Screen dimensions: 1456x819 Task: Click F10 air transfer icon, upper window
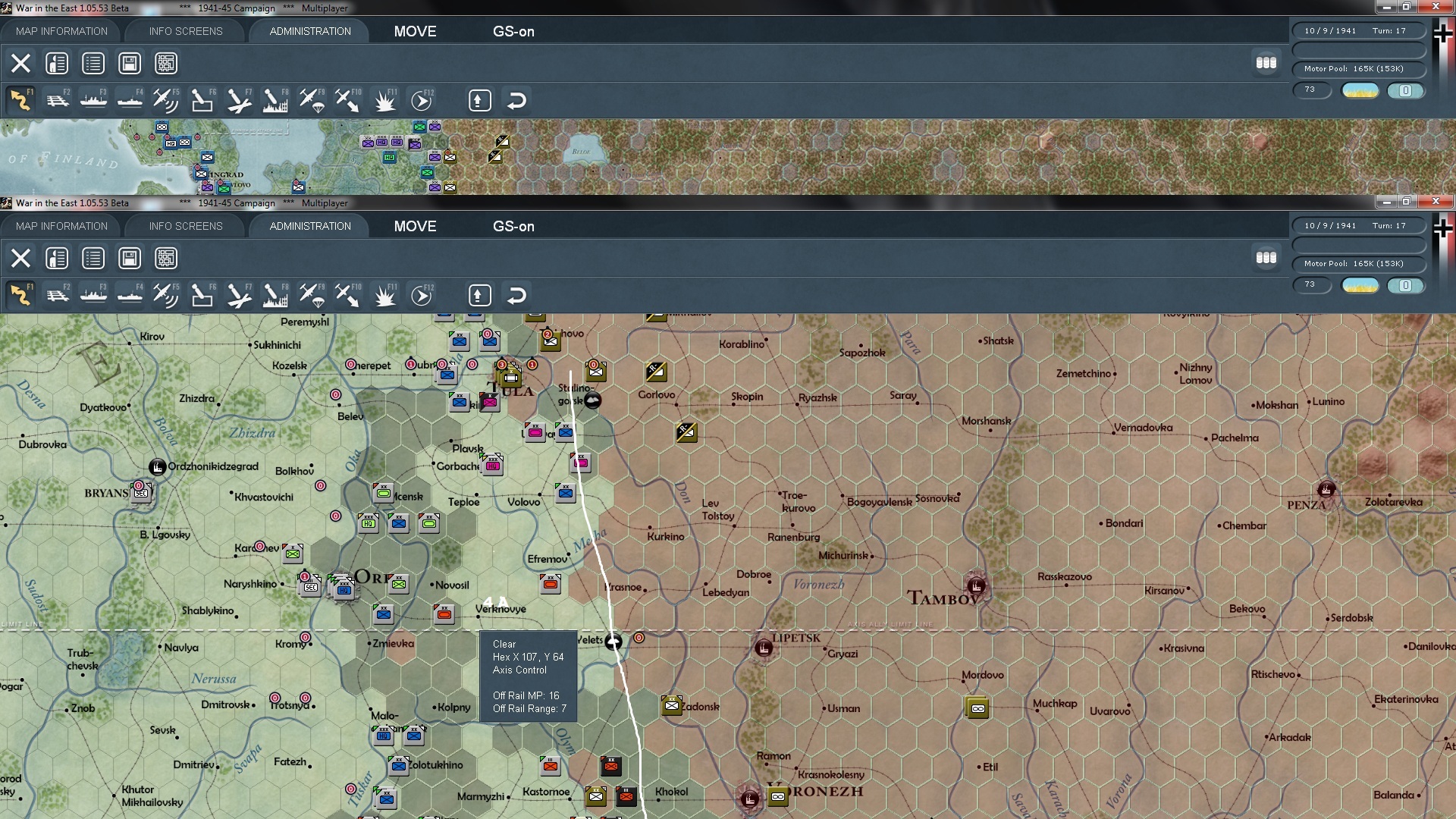pos(348,100)
